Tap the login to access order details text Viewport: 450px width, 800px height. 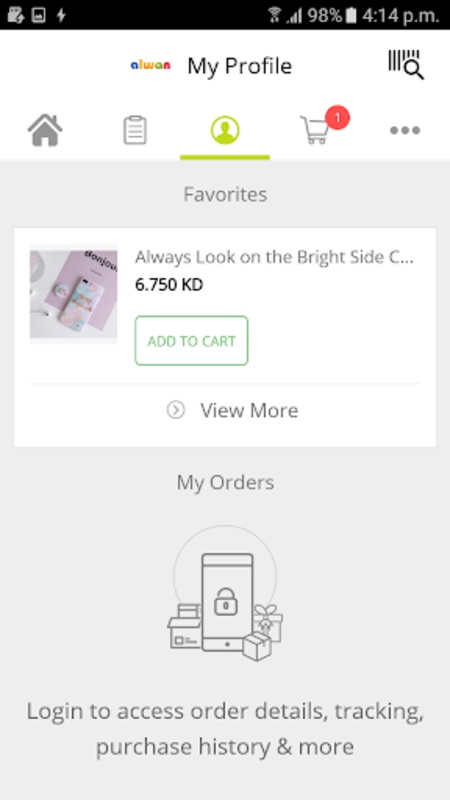pos(225,729)
